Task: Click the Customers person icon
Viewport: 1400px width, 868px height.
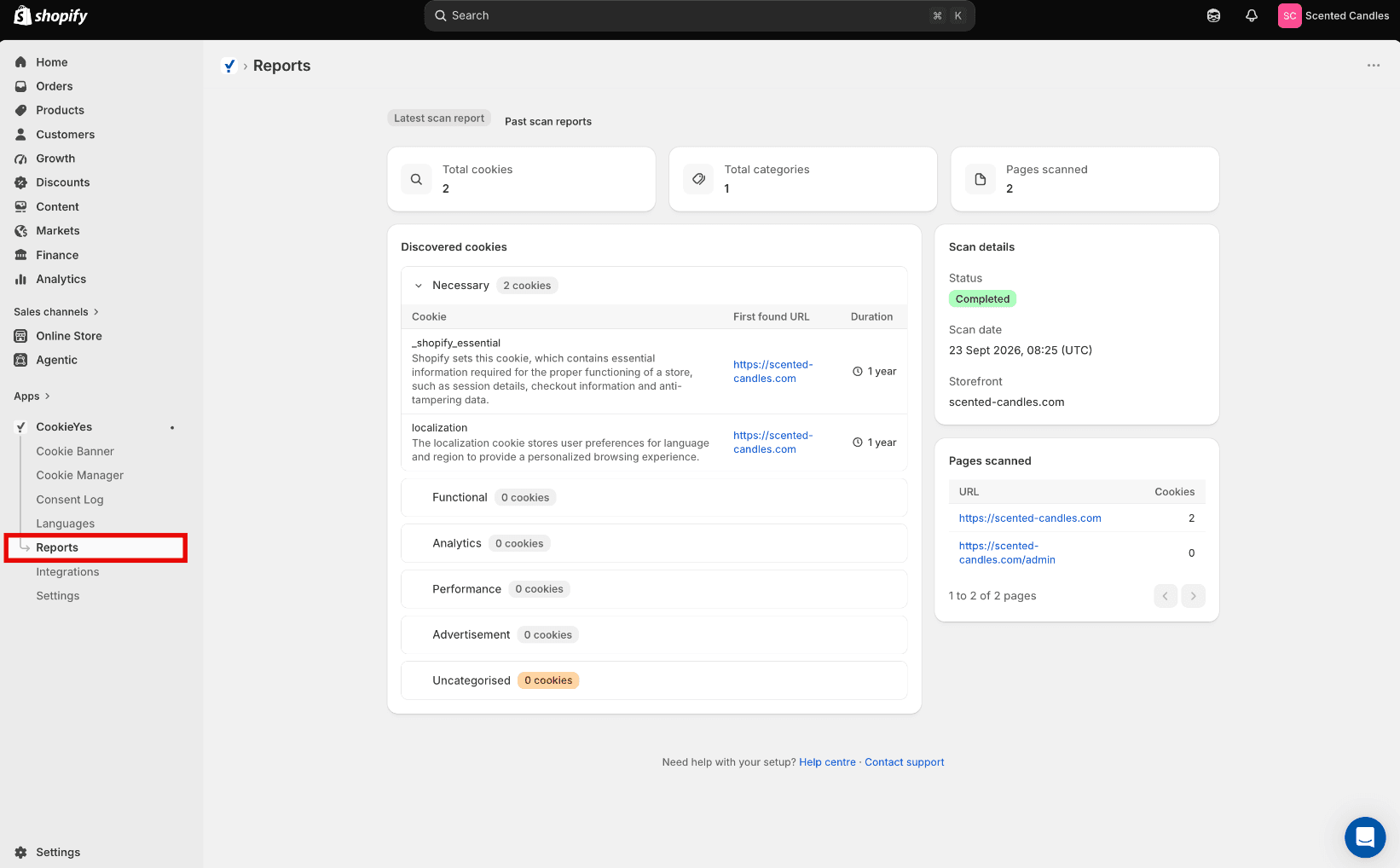Action: pos(21,135)
